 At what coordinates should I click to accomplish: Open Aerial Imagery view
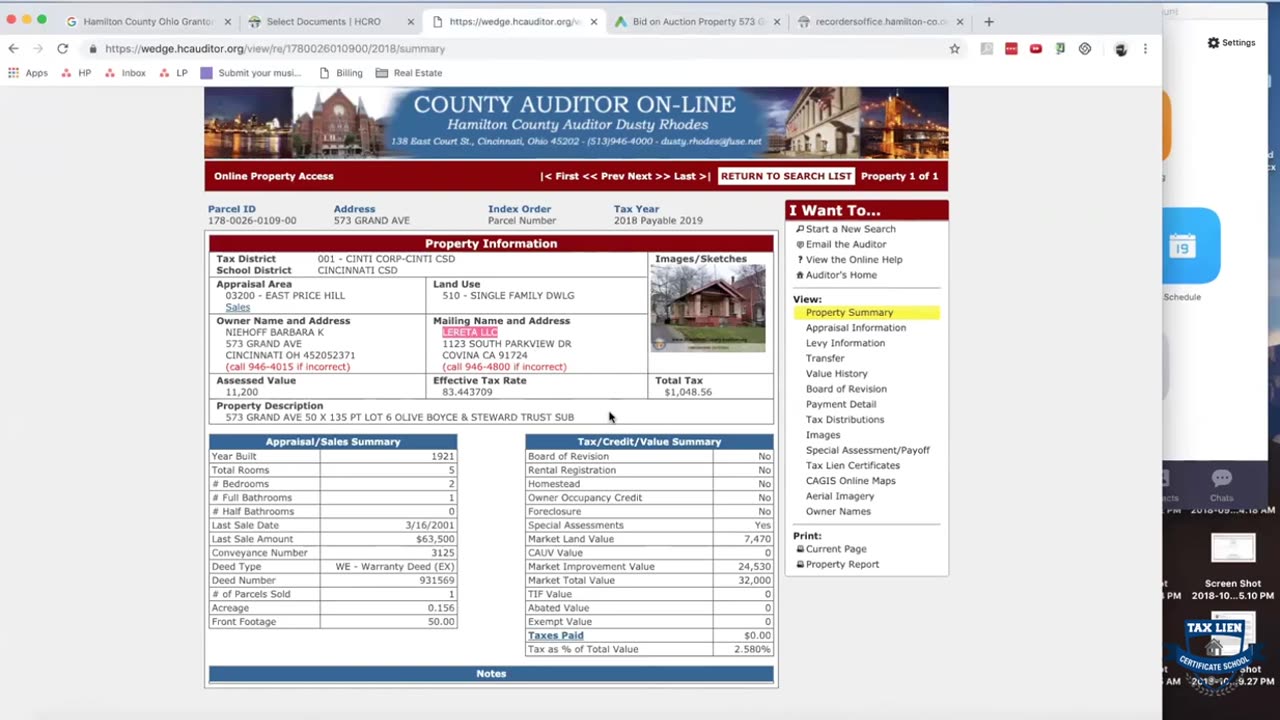click(x=840, y=496)
